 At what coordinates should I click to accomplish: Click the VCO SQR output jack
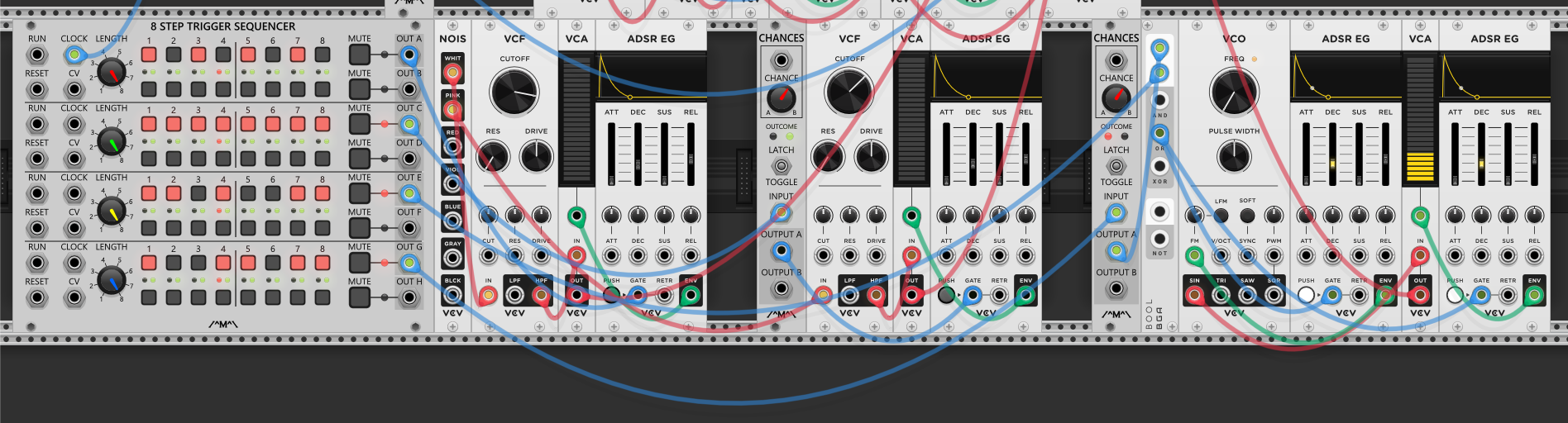tap(1274, 295)
